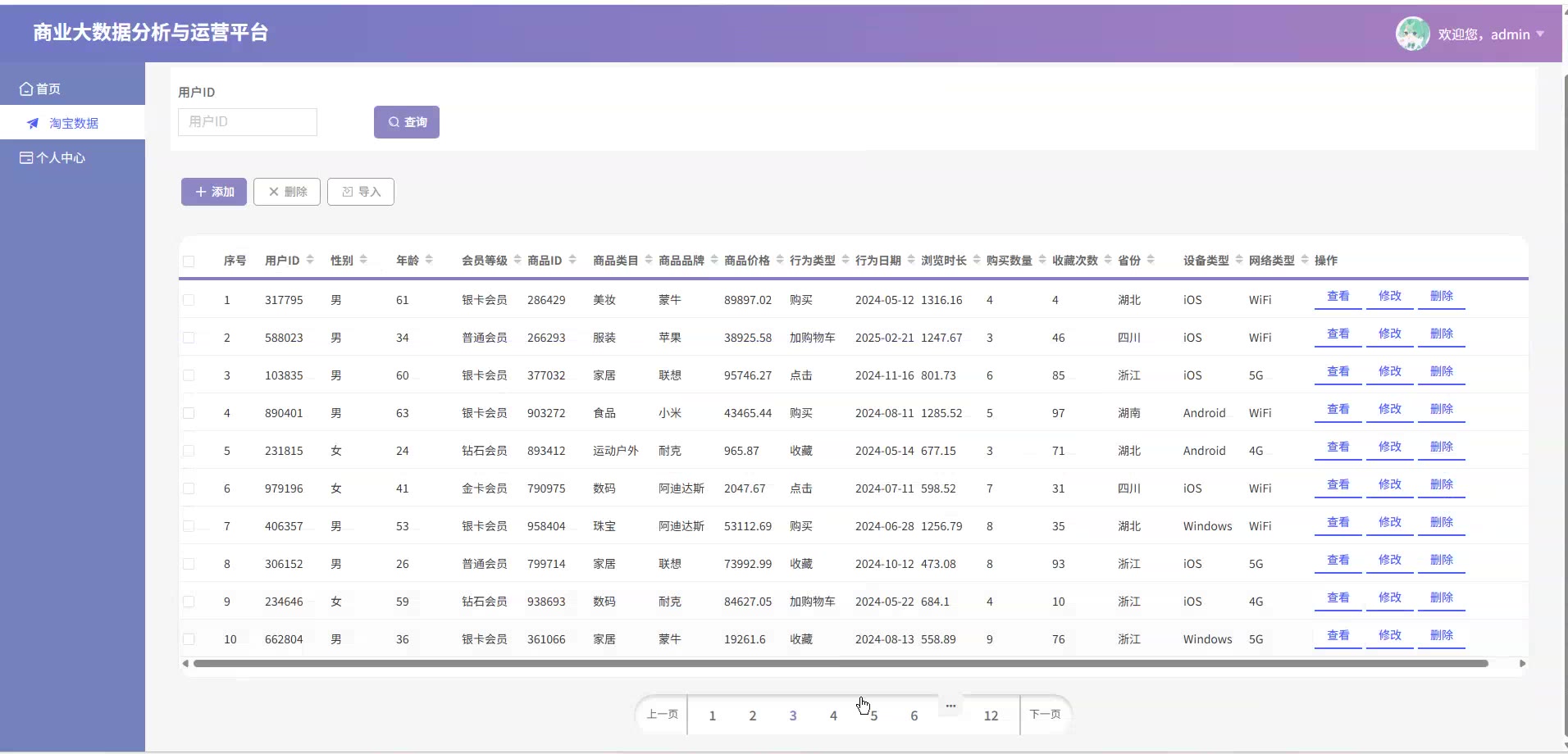Sort the table by 年龄 column arrows

pos(429,260)
